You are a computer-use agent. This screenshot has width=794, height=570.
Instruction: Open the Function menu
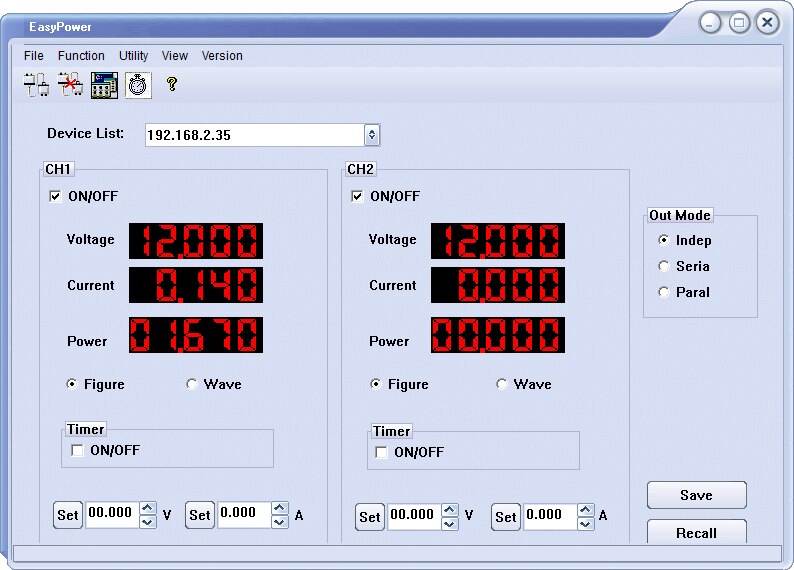(x=81, y=56)
